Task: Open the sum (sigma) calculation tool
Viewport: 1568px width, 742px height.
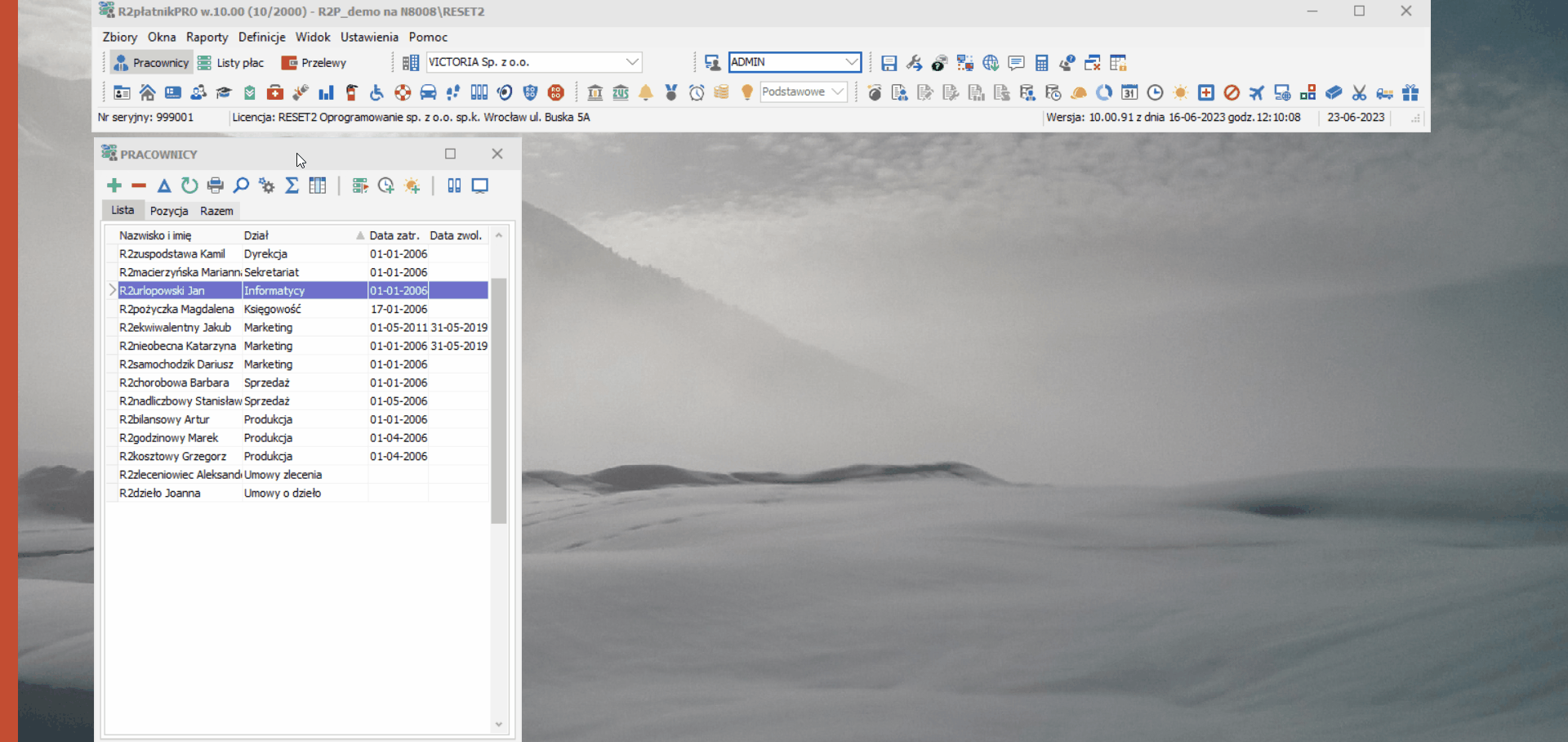Action: point(292,185)
